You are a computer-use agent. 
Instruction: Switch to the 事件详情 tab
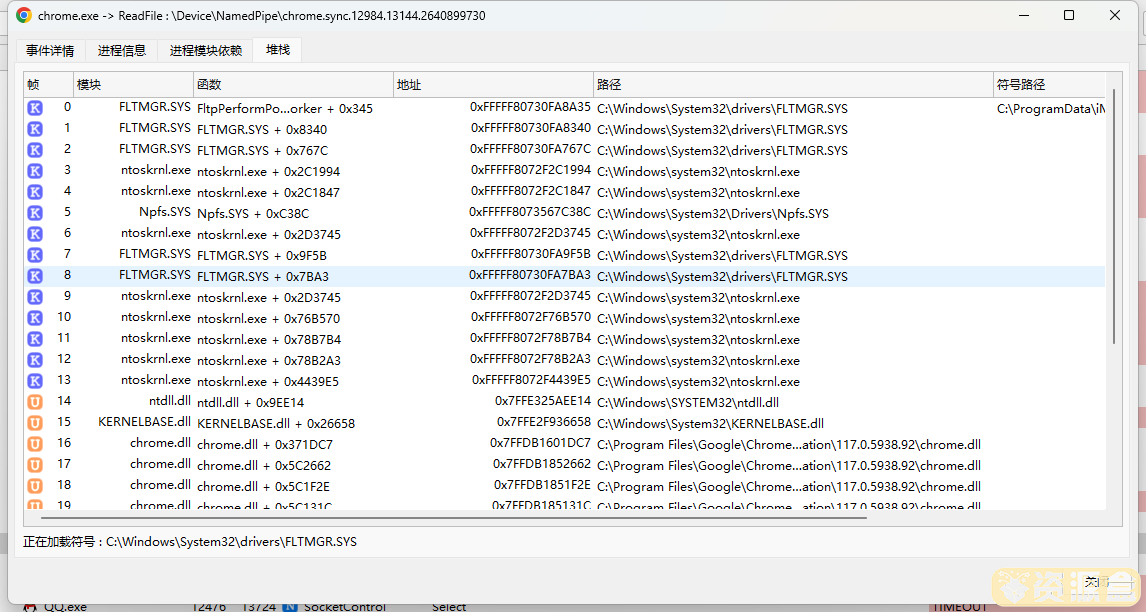pos(50,50)
